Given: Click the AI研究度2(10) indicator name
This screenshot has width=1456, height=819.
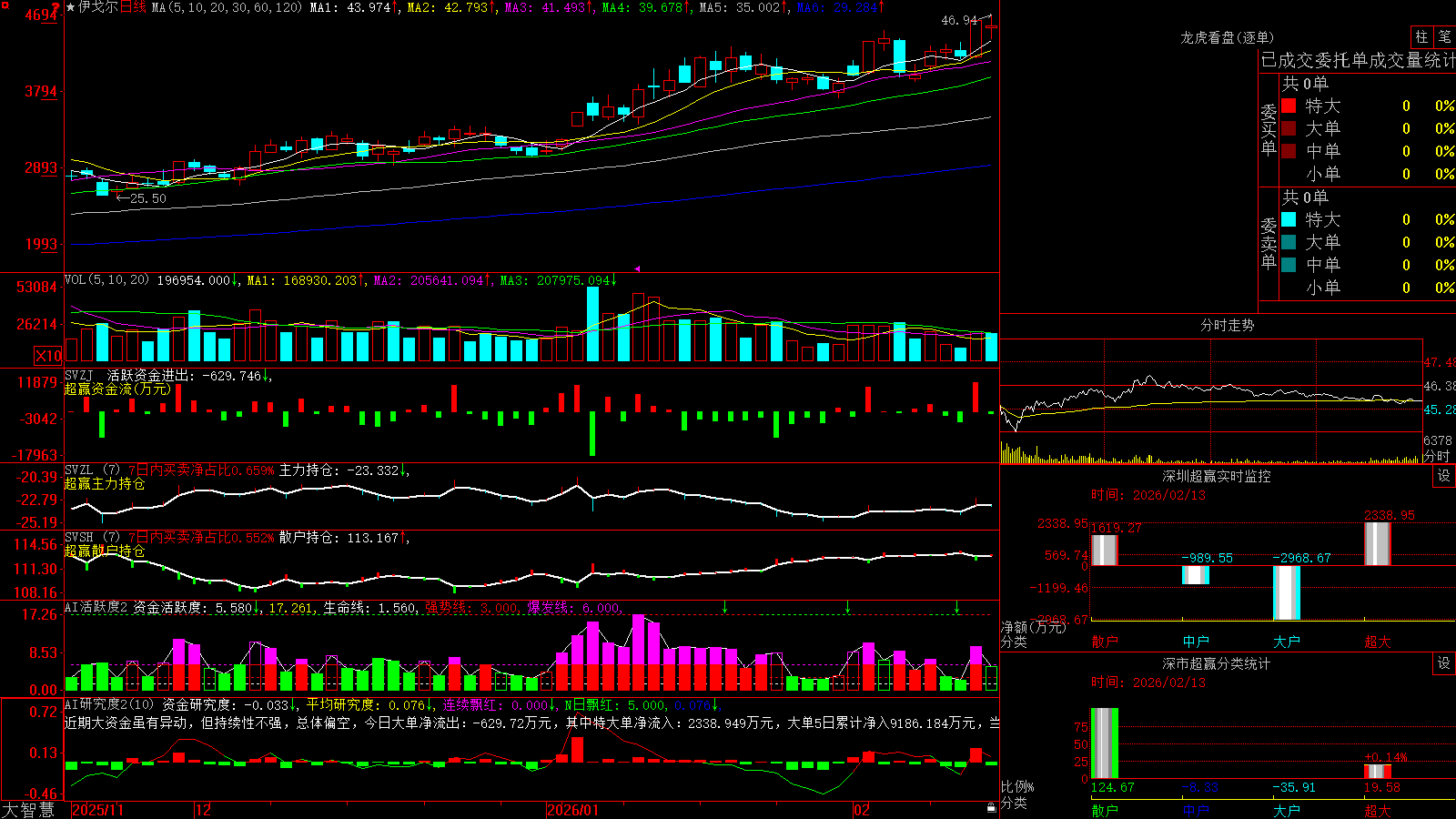Looking at the screenshot, I should (x=109, y=704).
